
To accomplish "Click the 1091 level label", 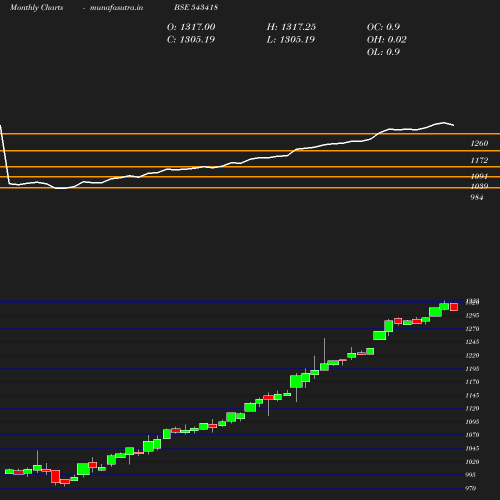I will 479,176.
